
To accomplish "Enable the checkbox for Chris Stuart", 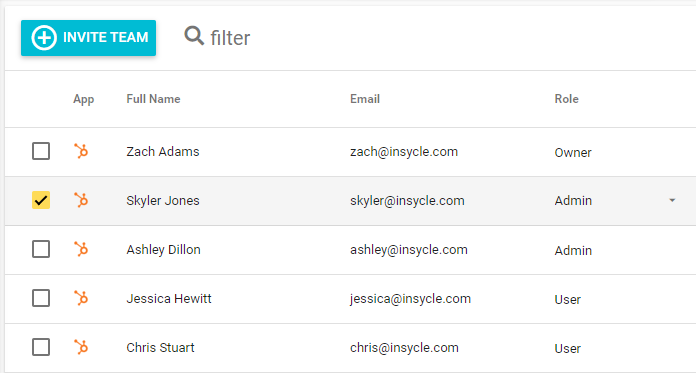I will click(41, 347).
